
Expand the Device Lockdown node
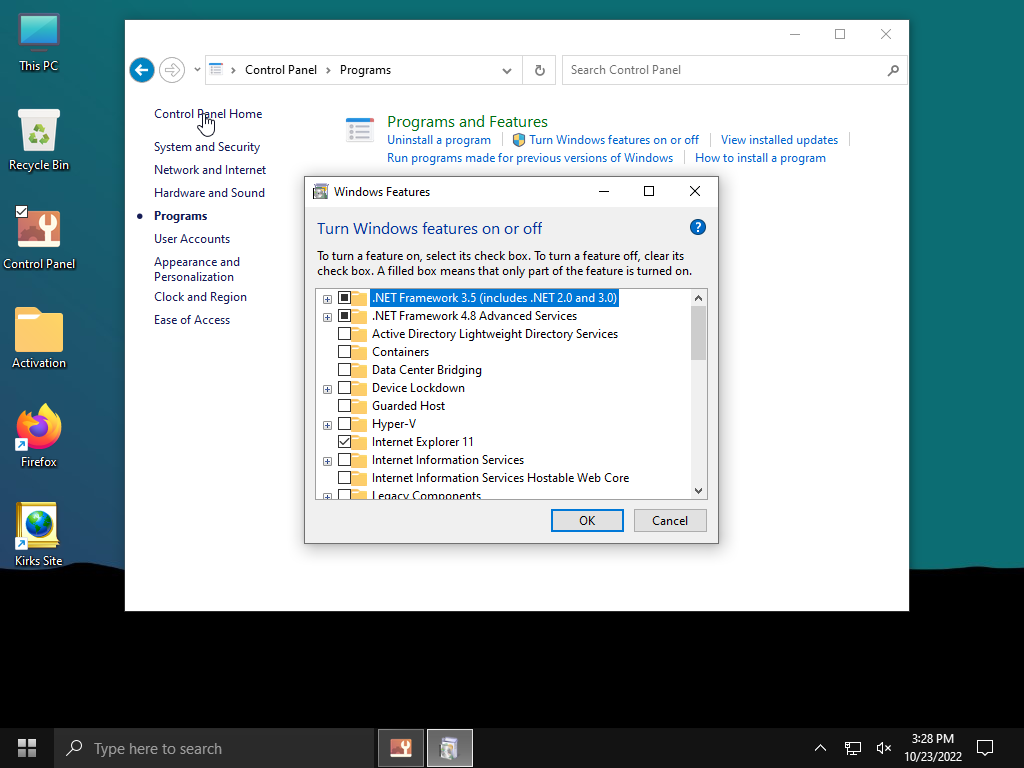(x=327, y=389)
